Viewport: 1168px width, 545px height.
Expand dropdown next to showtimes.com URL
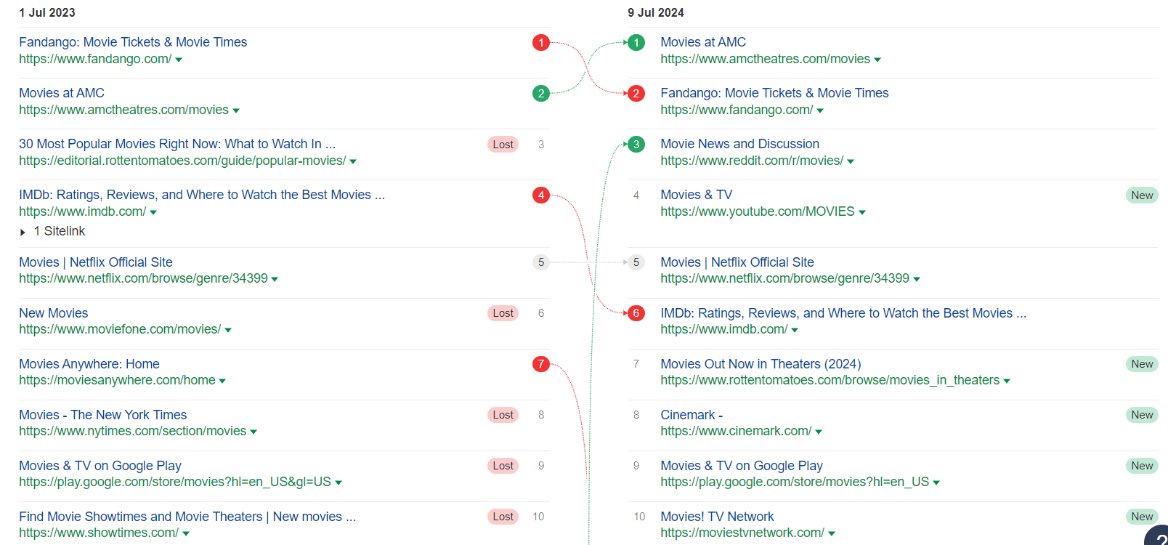click(x=186, y=533)
